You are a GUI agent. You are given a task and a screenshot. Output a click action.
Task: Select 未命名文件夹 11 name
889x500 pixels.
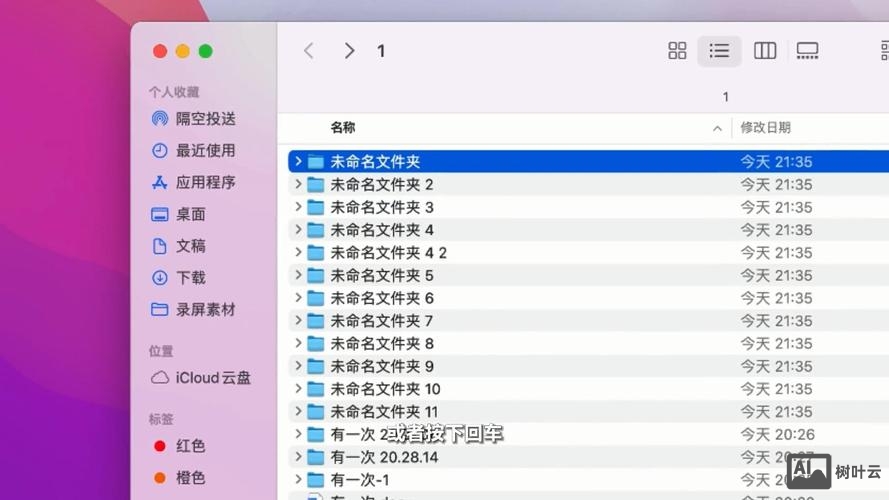click(384, 411)
